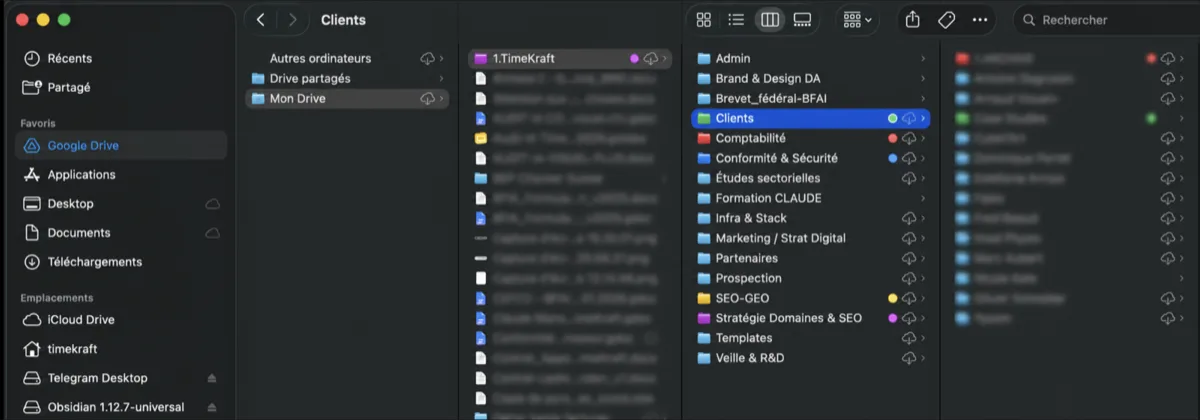Click the cloud icon on the SEO-GEO row
The height and width of the screenshot is (420, 1200).
tap(909, 299)
